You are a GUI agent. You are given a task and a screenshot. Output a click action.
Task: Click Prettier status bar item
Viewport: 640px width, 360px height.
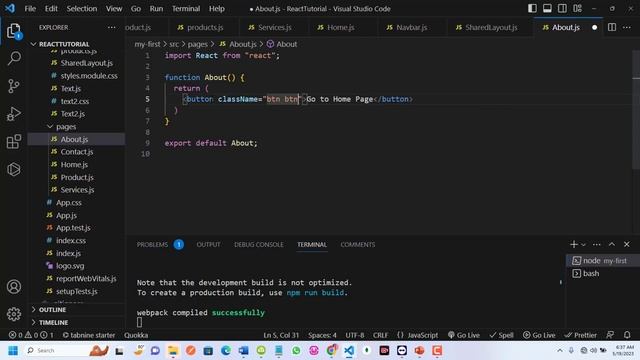coord(580,335)
